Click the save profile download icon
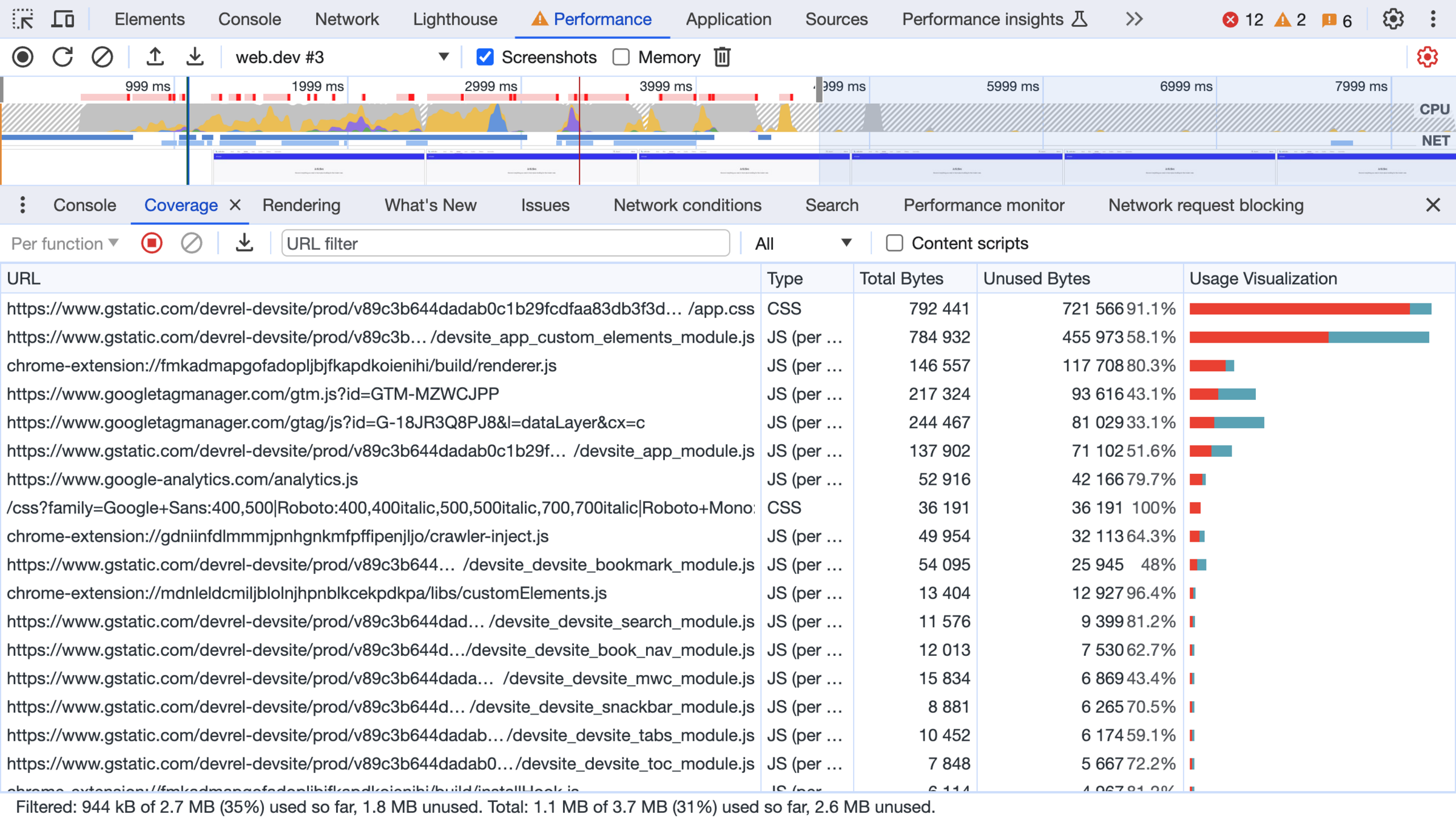Screen dimensions: 1456x819 point(195,57)
